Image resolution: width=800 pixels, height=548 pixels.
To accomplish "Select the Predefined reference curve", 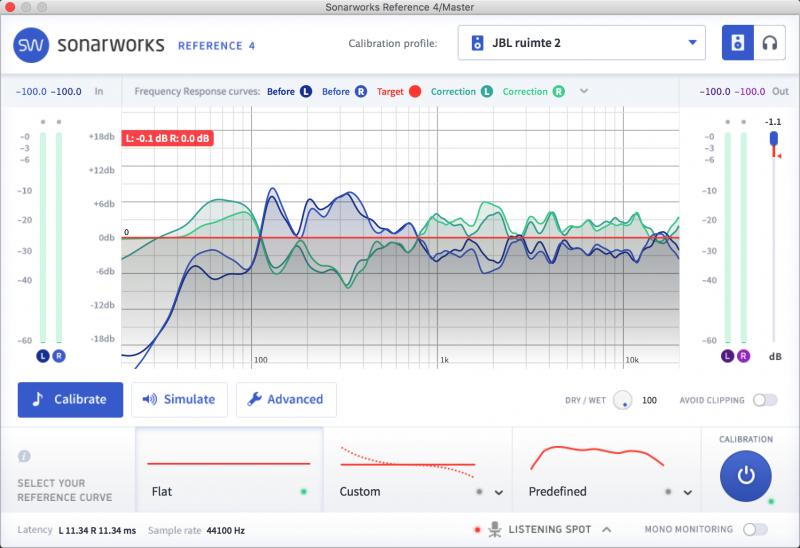I will tap(607, 469).
